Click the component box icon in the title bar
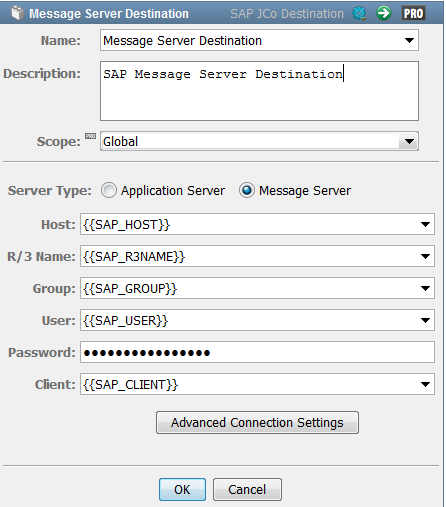 pyautogui.click(x=17, y=13)
